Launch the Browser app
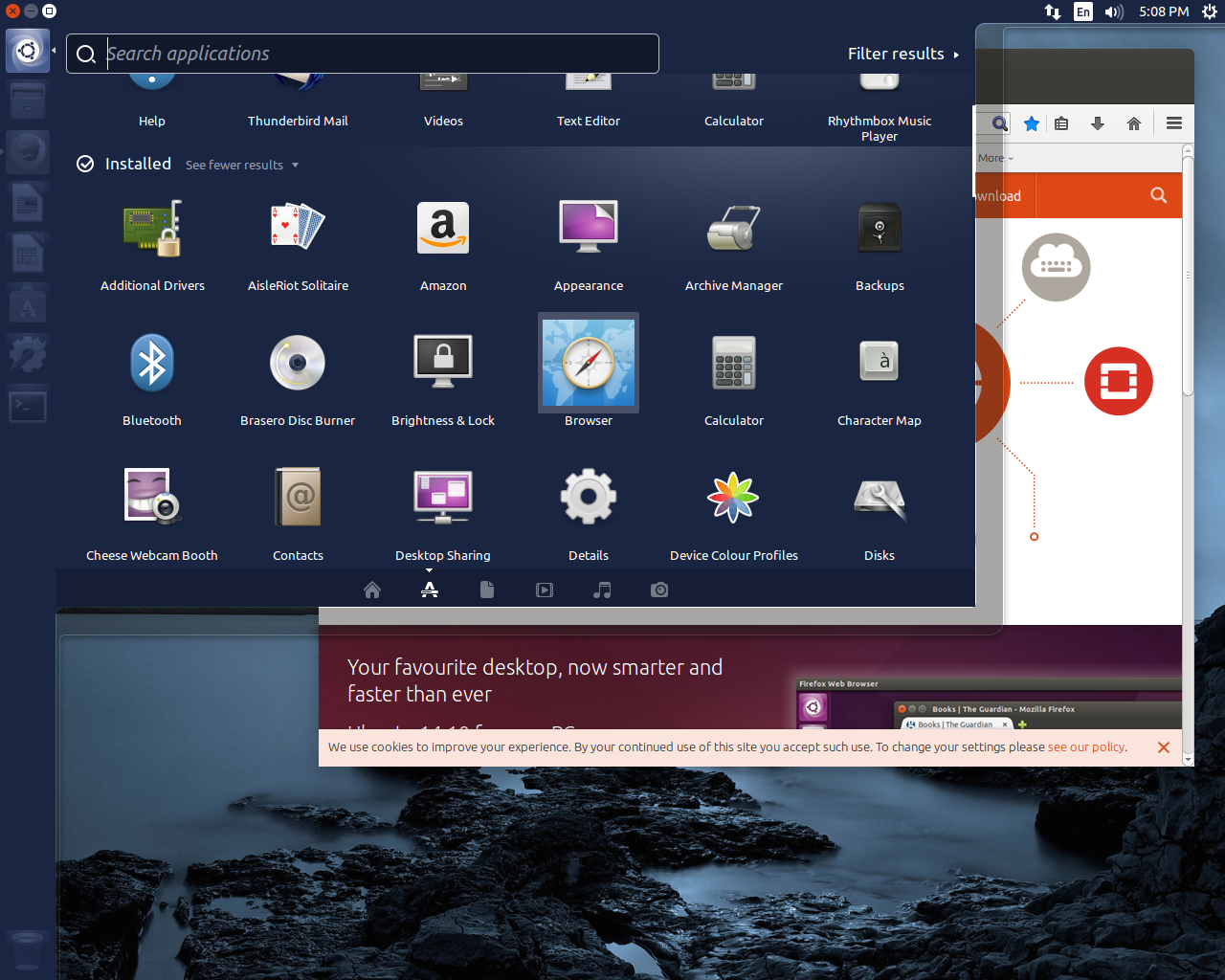1225x980 pixels. click(589, 364)
